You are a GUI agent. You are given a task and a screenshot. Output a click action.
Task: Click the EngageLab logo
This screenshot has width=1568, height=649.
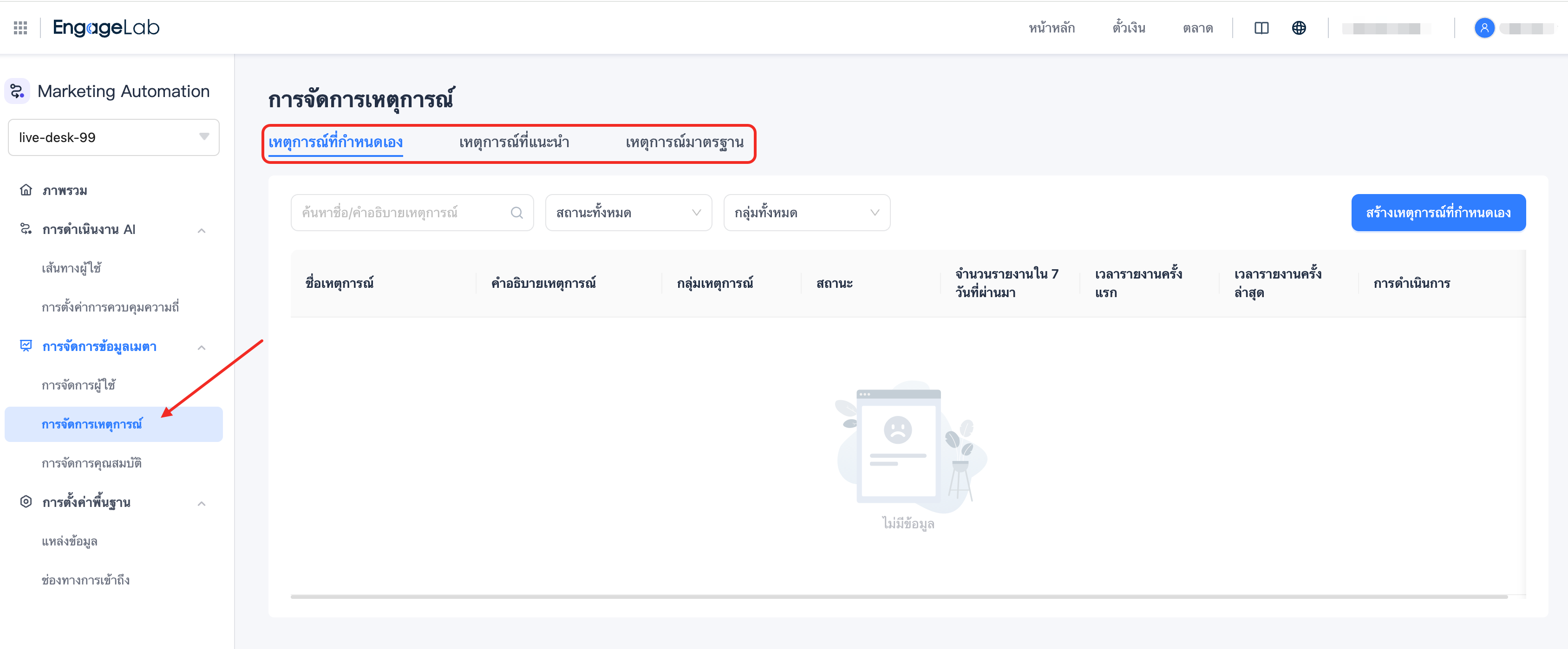106,27
